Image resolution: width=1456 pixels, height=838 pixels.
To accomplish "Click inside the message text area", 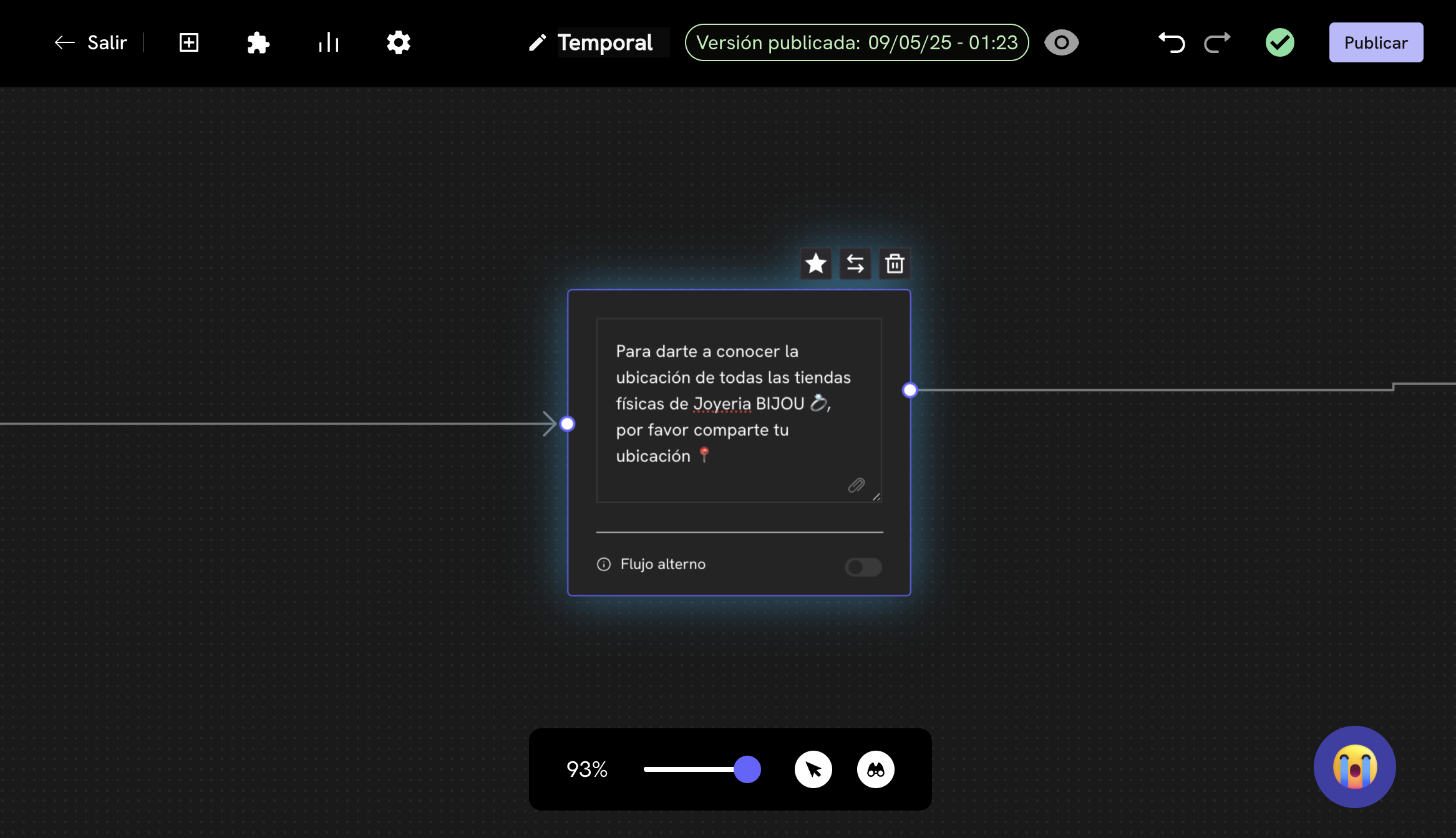I will [739, 410].
